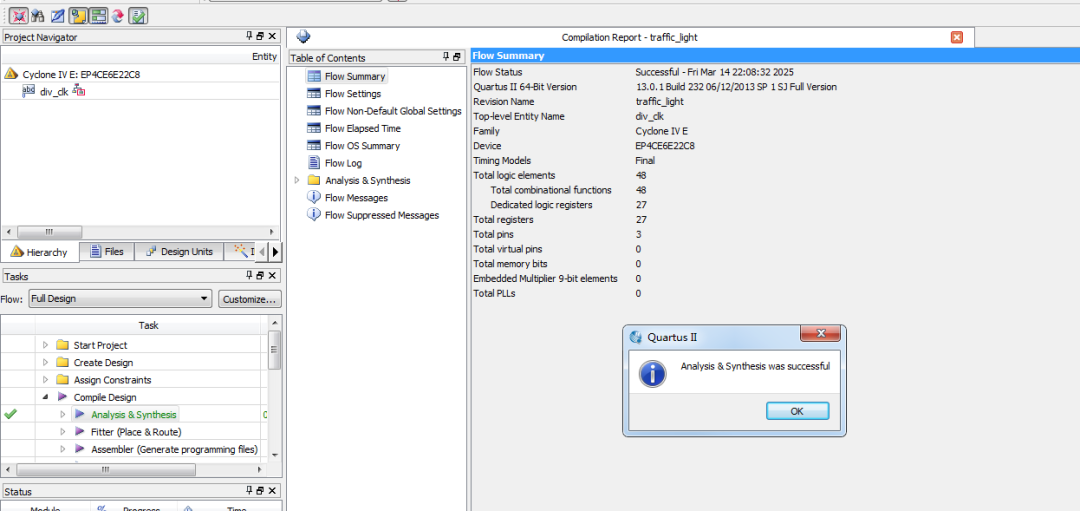Float the Project Navigator panel

(260, 36)
